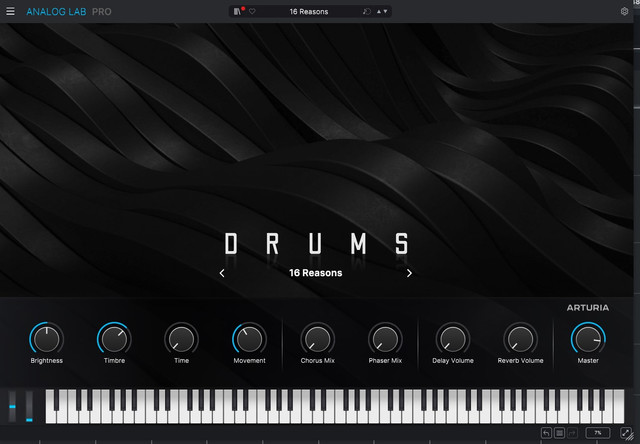Click the 16 Reasons preset name in top bar
The image size is (640, 444).
(x=309, y=11)
